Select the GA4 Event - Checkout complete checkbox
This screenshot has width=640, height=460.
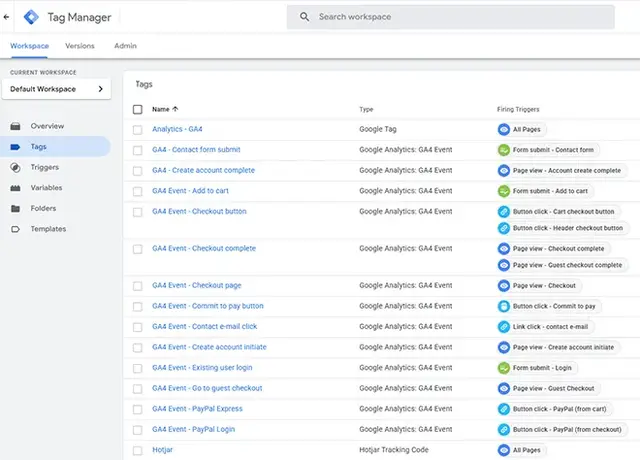click(x=138, y=249)
